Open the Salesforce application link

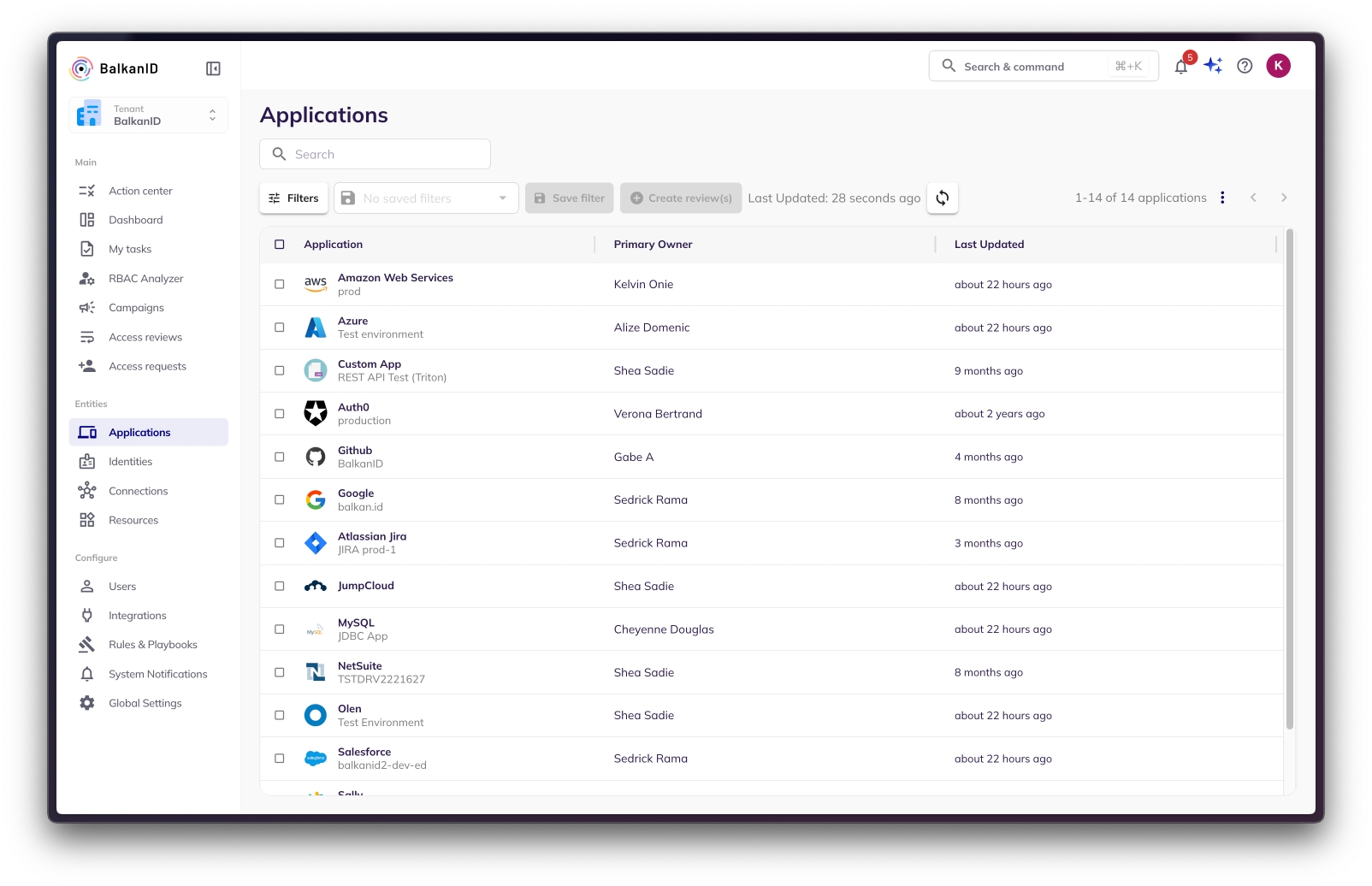tap(364, 752)
